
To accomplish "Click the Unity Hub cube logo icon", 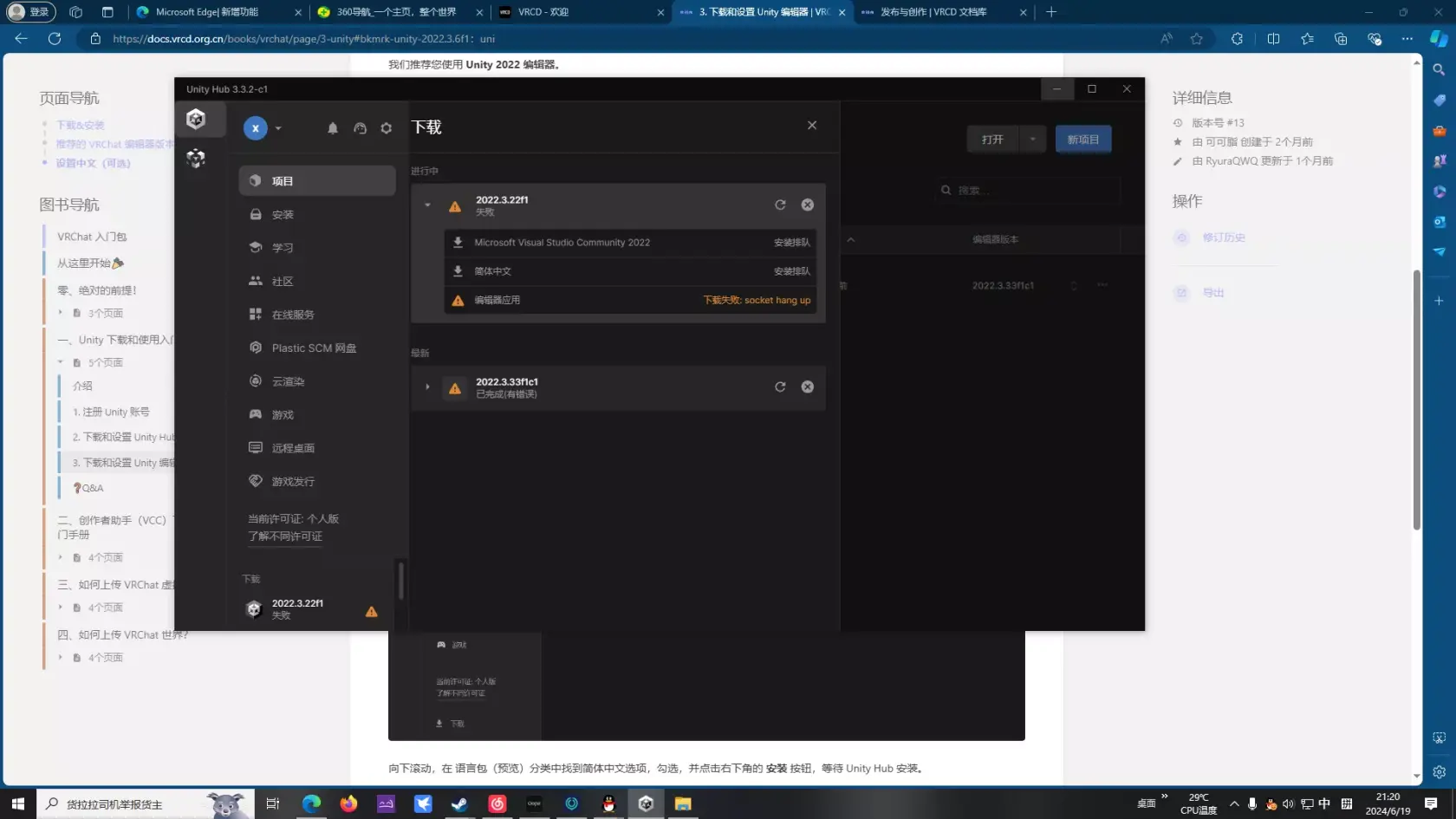I will pos(196,120).
